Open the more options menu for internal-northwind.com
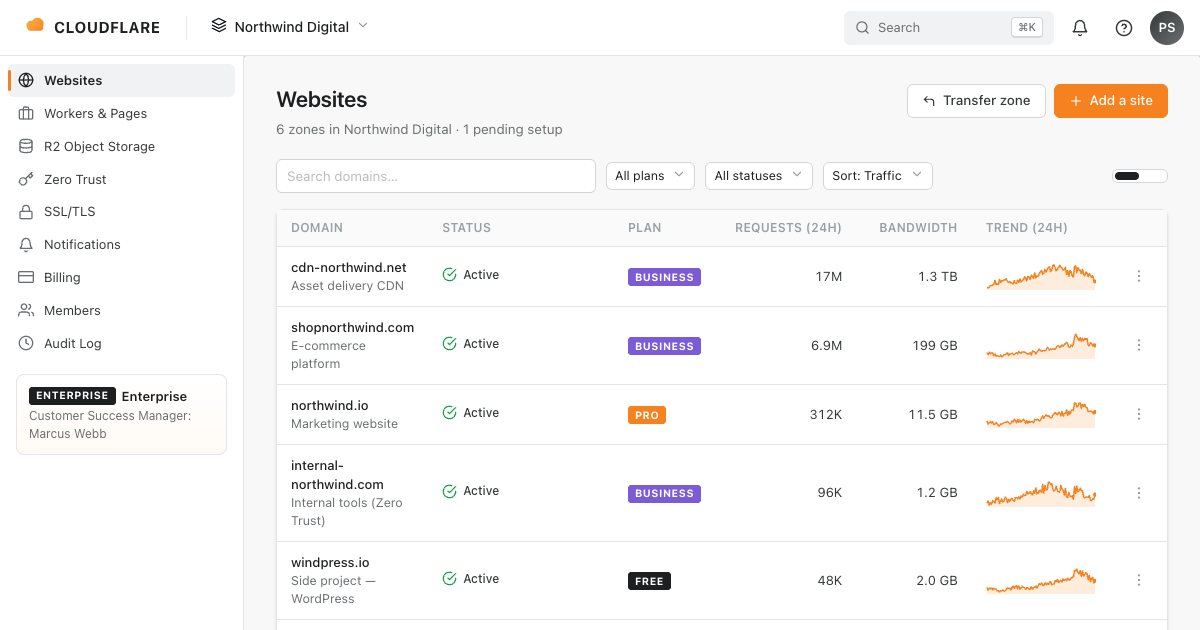 1139,493
